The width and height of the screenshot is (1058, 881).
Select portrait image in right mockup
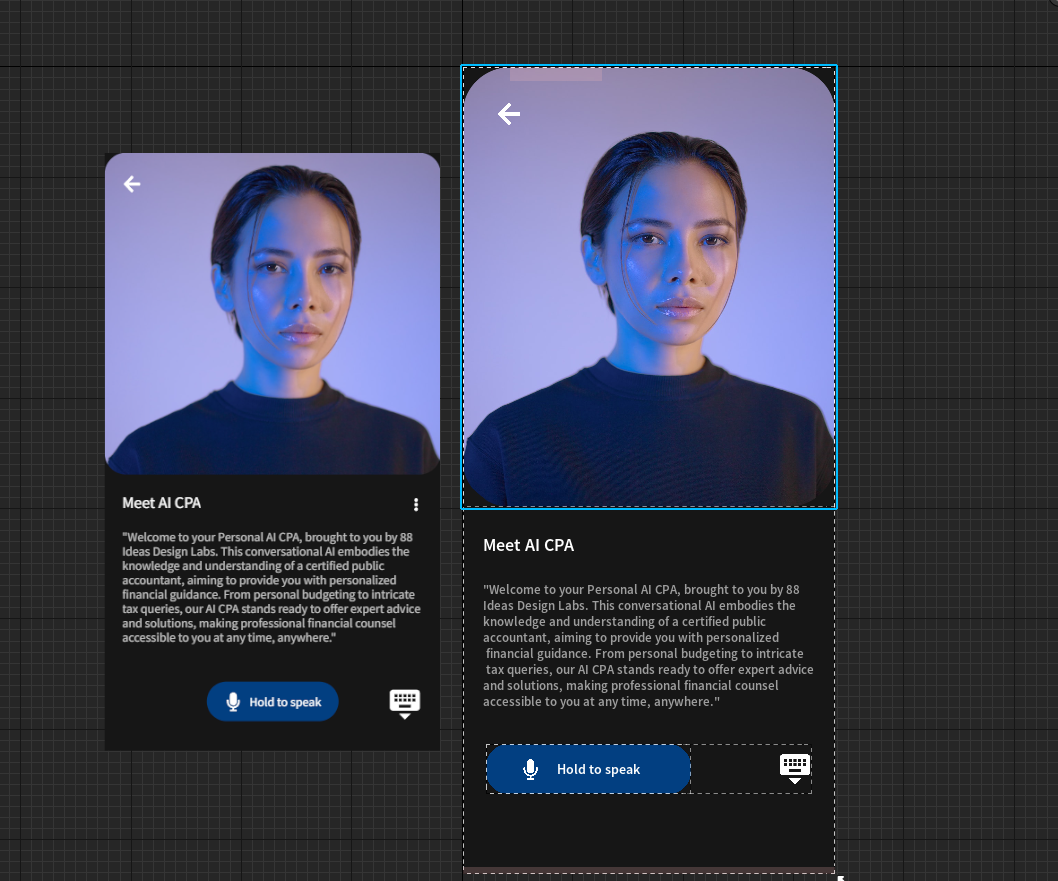pos(649,287)
